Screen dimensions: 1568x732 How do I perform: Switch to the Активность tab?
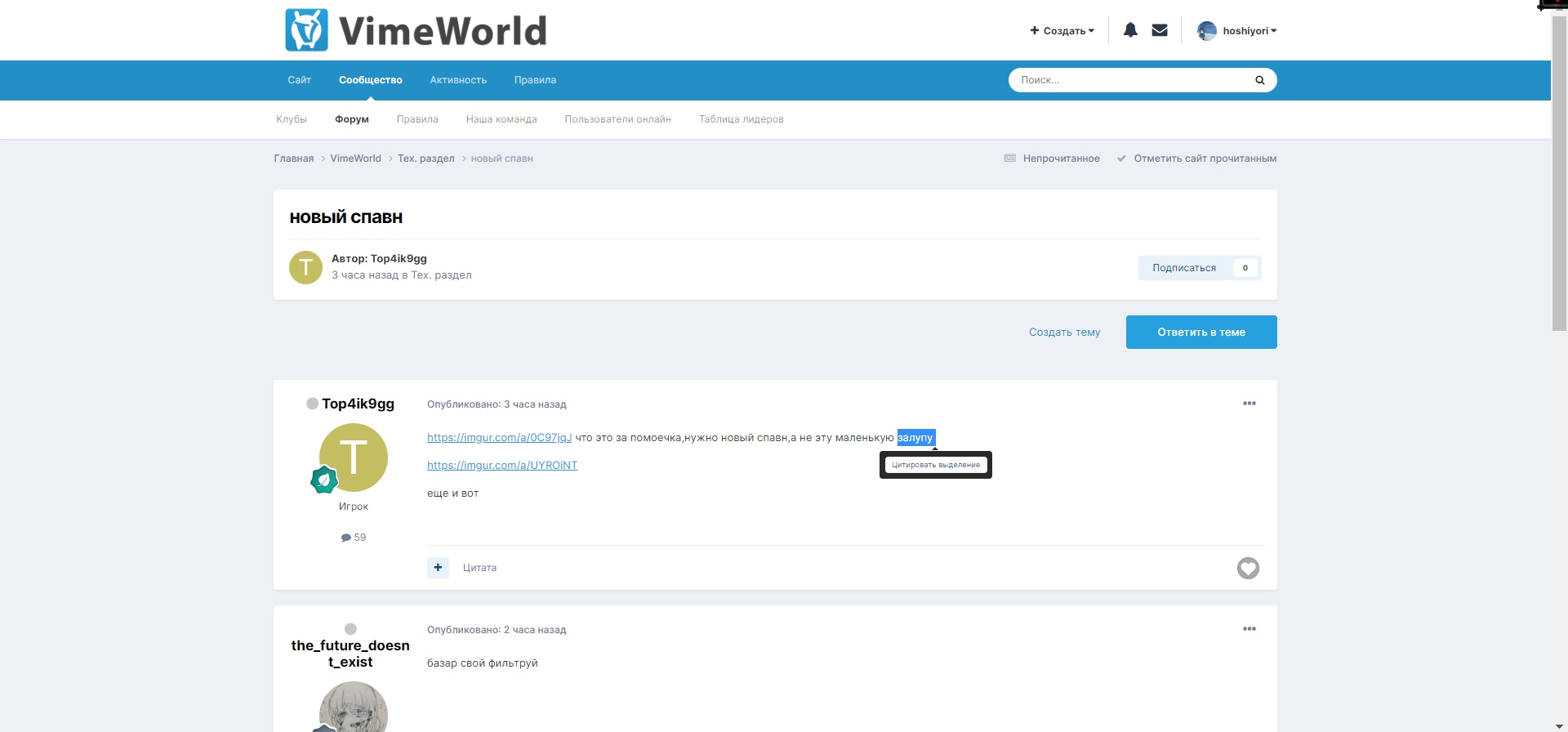[458, 80]
